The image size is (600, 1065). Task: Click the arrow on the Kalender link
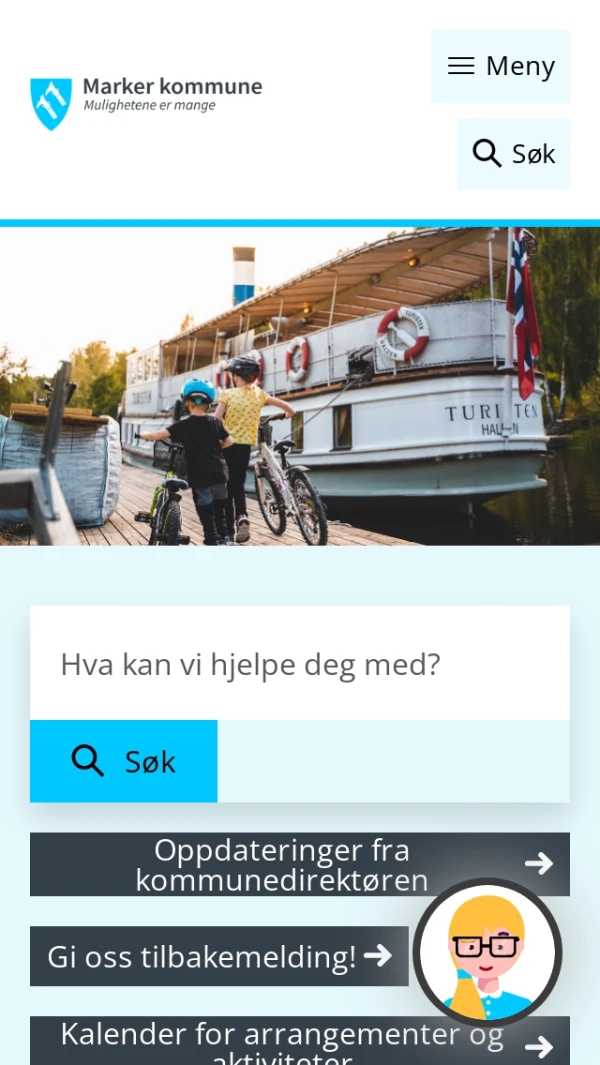point(540,1046)
